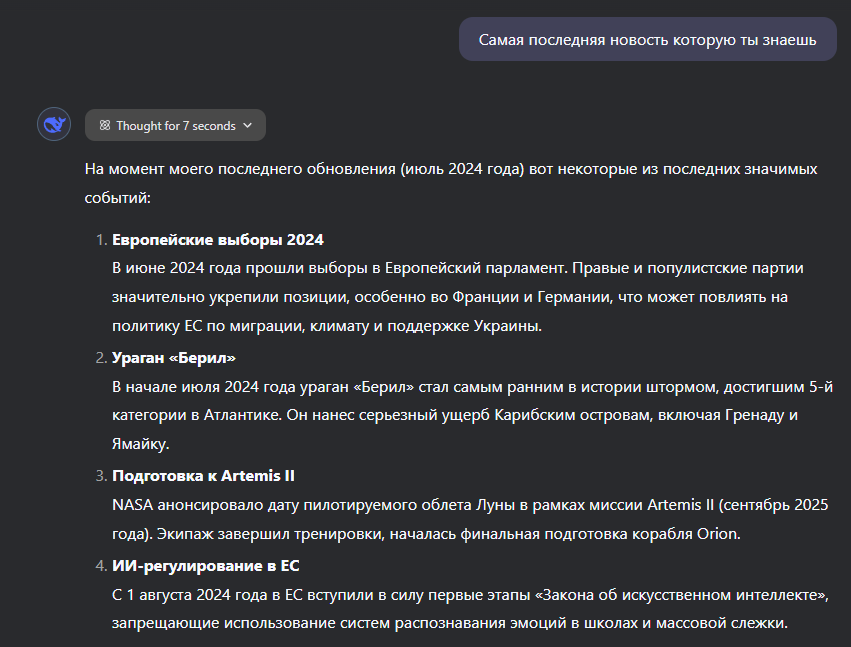851x647 pixels.
Task: Click the word 'Orion' in the response
Action: [x=717, y=534]
